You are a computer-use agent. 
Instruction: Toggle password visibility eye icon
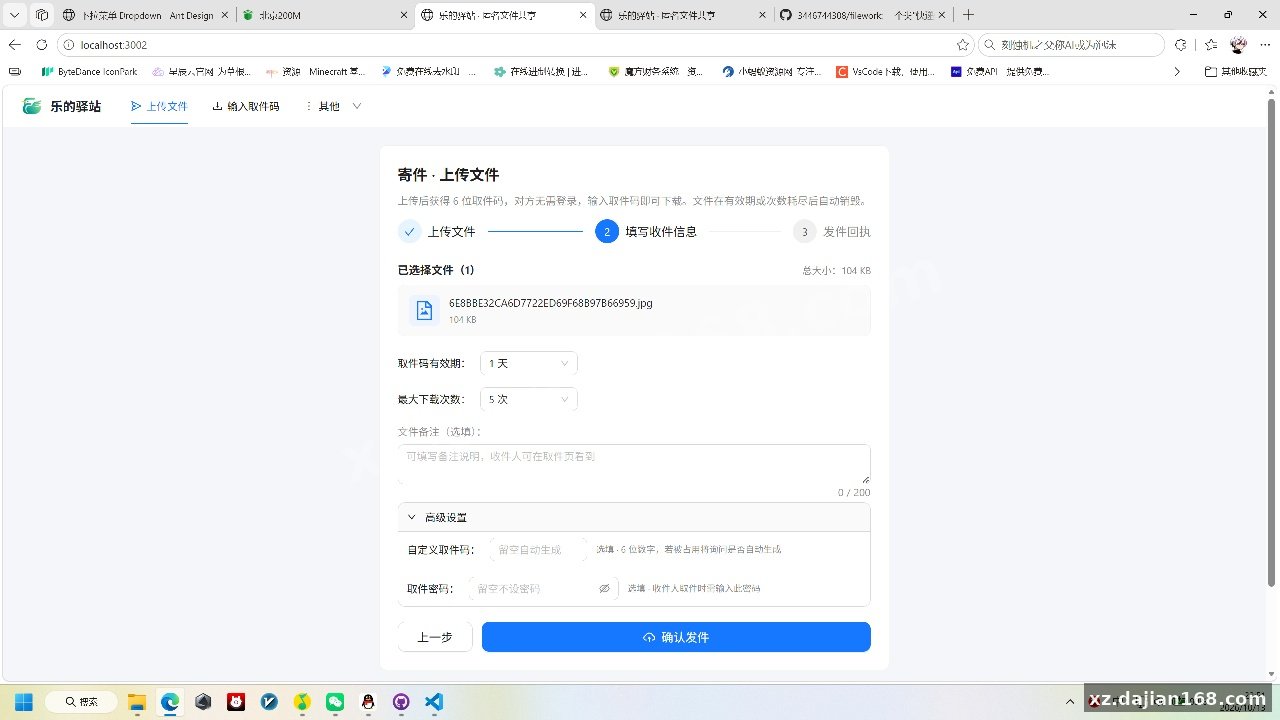coord(604,589)
